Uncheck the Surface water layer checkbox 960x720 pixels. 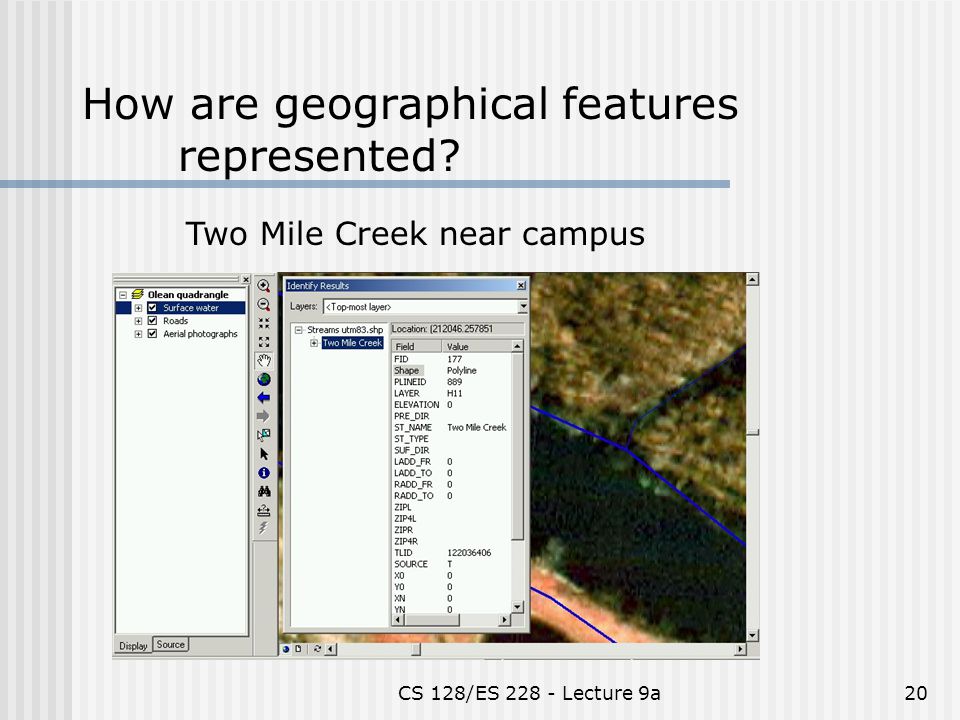[152, 308]
